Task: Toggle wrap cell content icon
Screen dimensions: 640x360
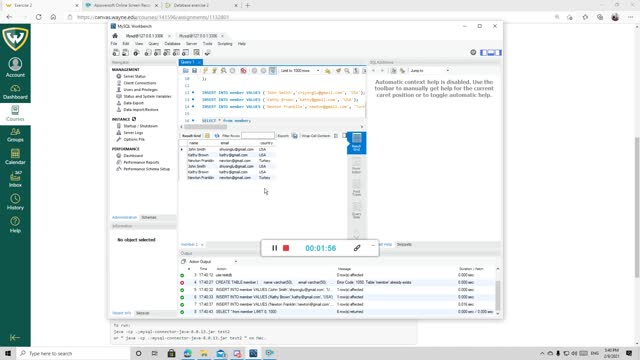Action: point(336,136)
